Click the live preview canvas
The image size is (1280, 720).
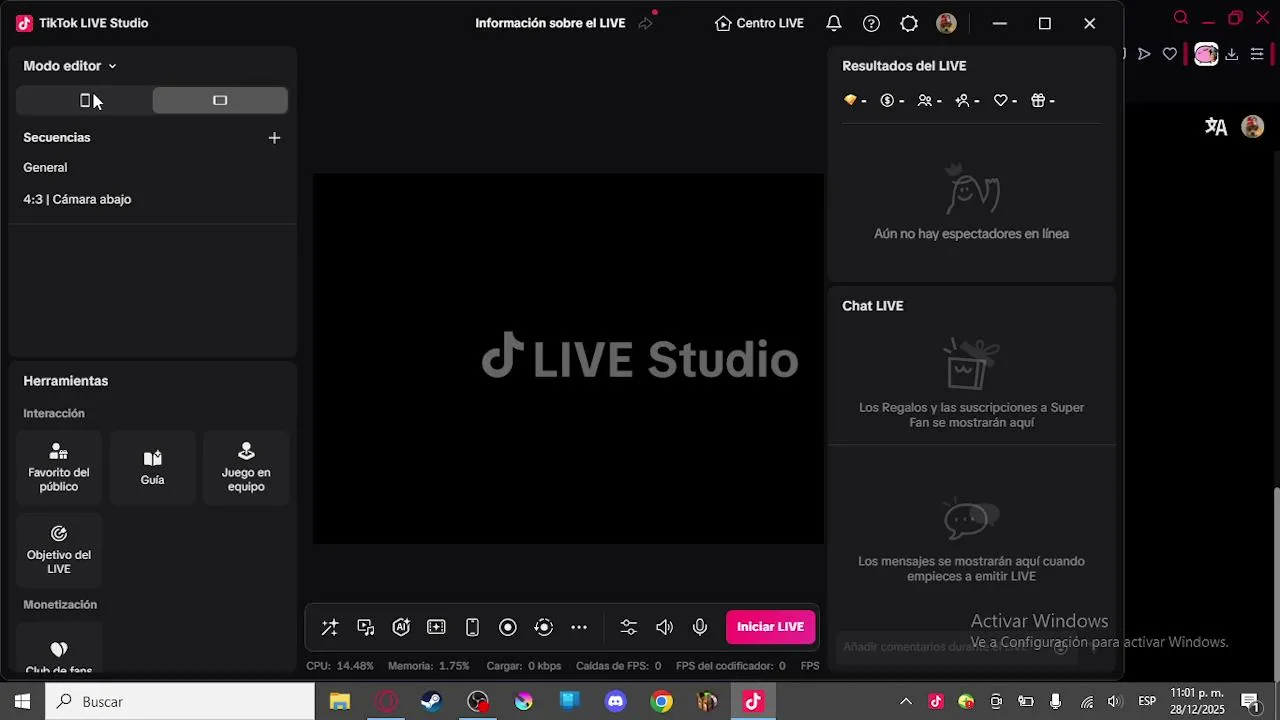(x=568, y=359)
